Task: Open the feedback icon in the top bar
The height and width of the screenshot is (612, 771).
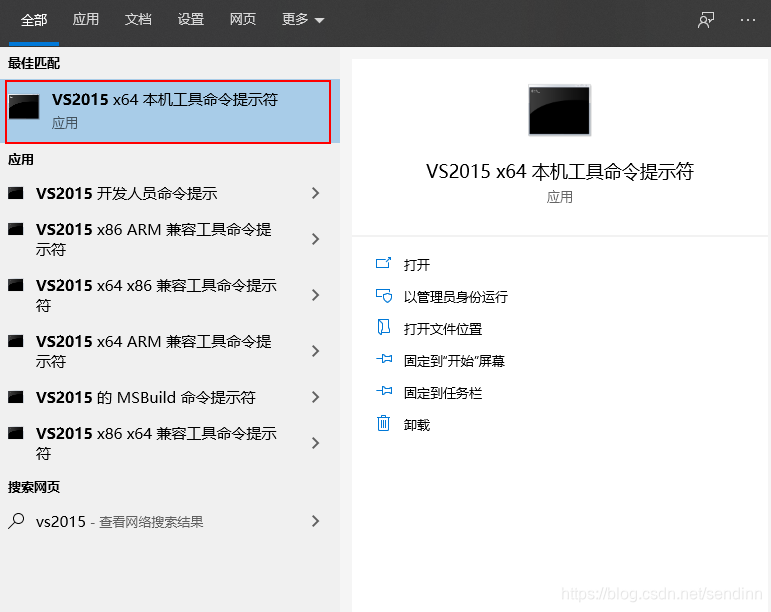Action: point(706,20)
